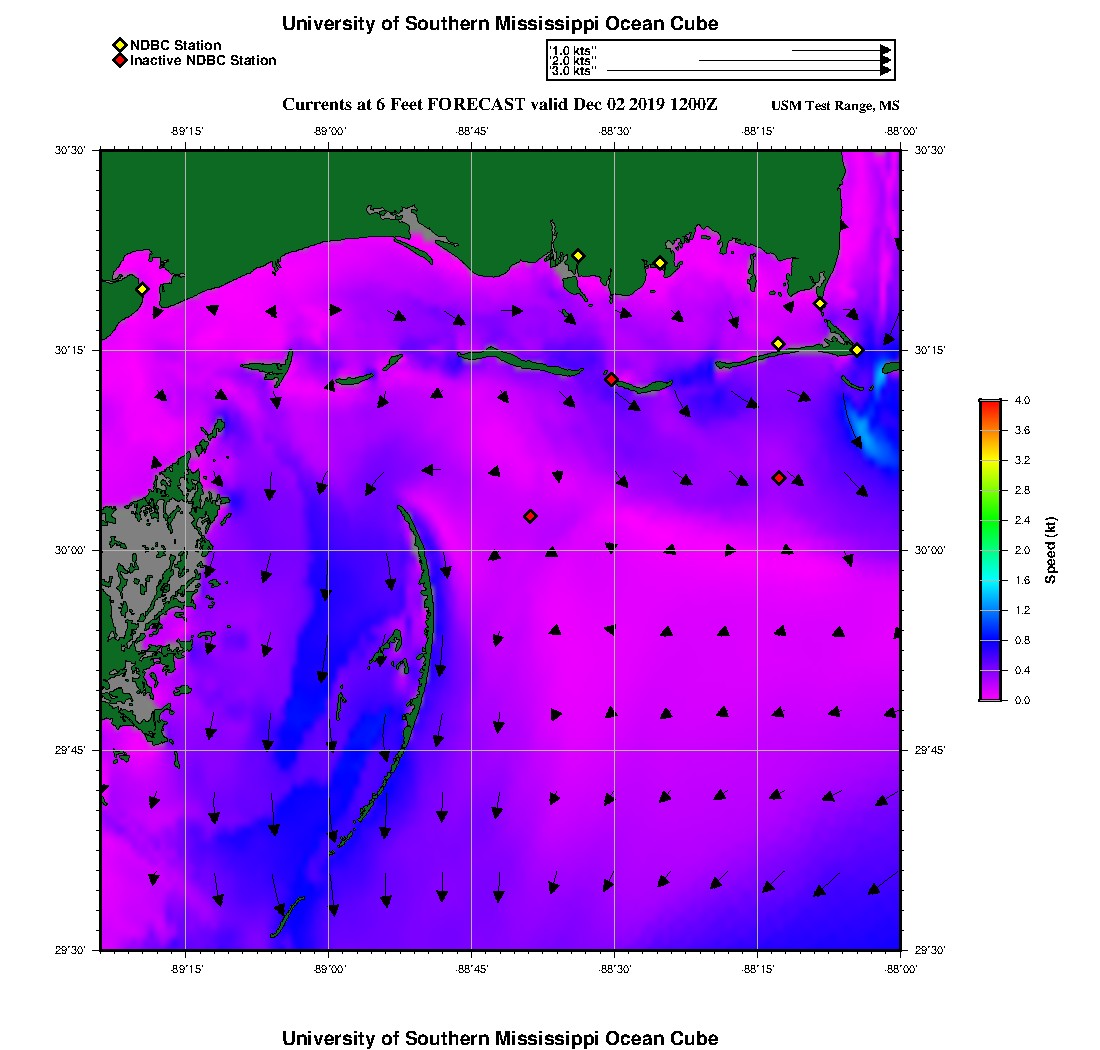Screen dimensions: 1100x1050
Task: Click the 'Inactive NDBC Station' legend label
Action: (x=203, y=60)
